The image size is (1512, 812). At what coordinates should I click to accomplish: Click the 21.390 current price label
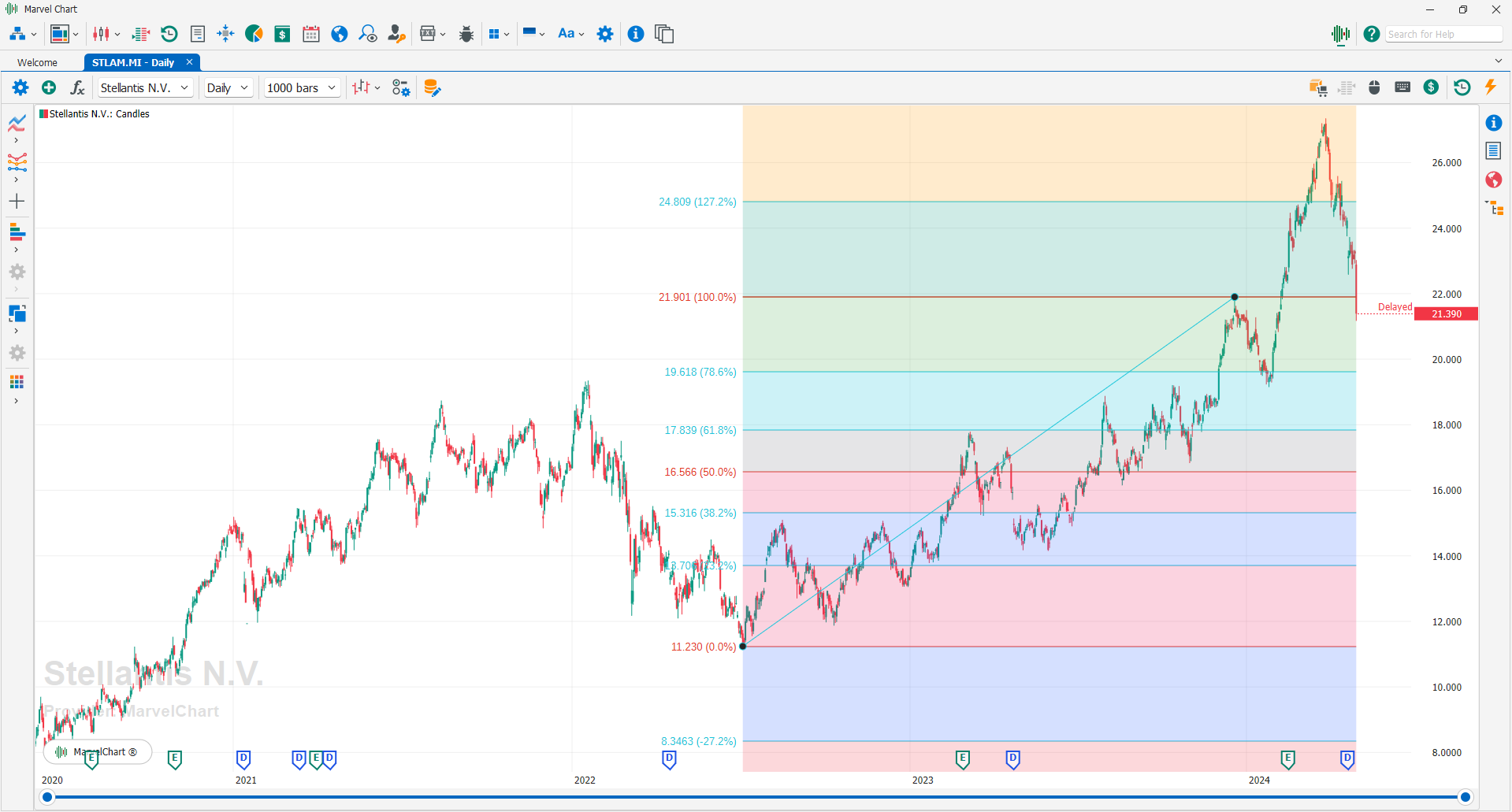(1446, 313)
